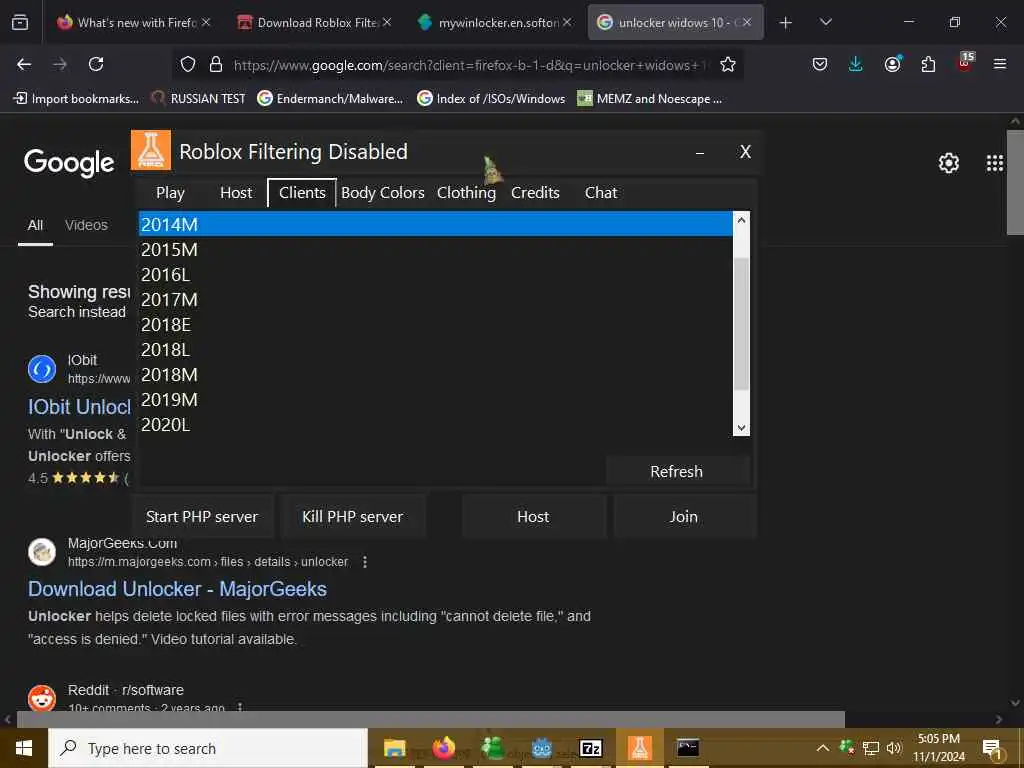This screenshot has width=1024, height=768.
Task: Open the 7-Zip taskbar icon
Action: (x=590, y=748)
